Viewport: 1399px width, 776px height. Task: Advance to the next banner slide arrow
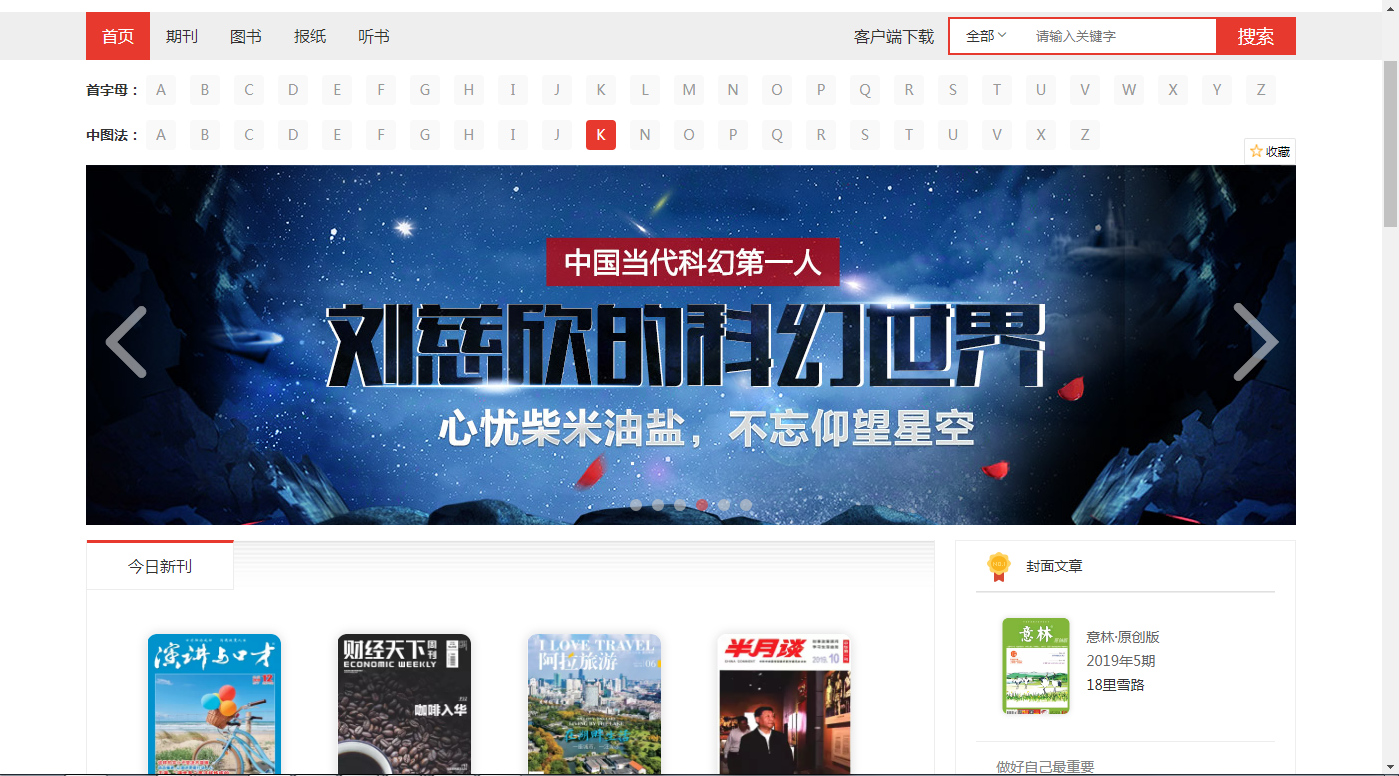click(1255, 342)
